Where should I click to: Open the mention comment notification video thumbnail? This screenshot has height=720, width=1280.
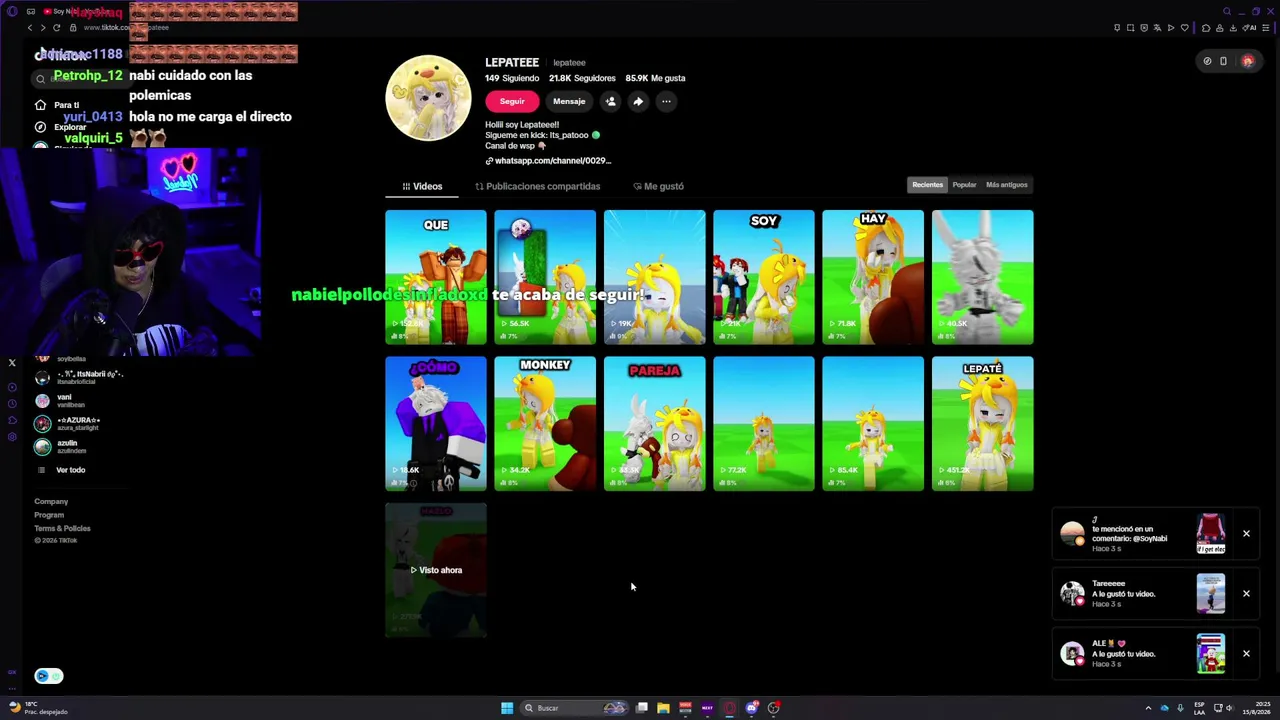pyautogui.click(x=1211, y=534)
